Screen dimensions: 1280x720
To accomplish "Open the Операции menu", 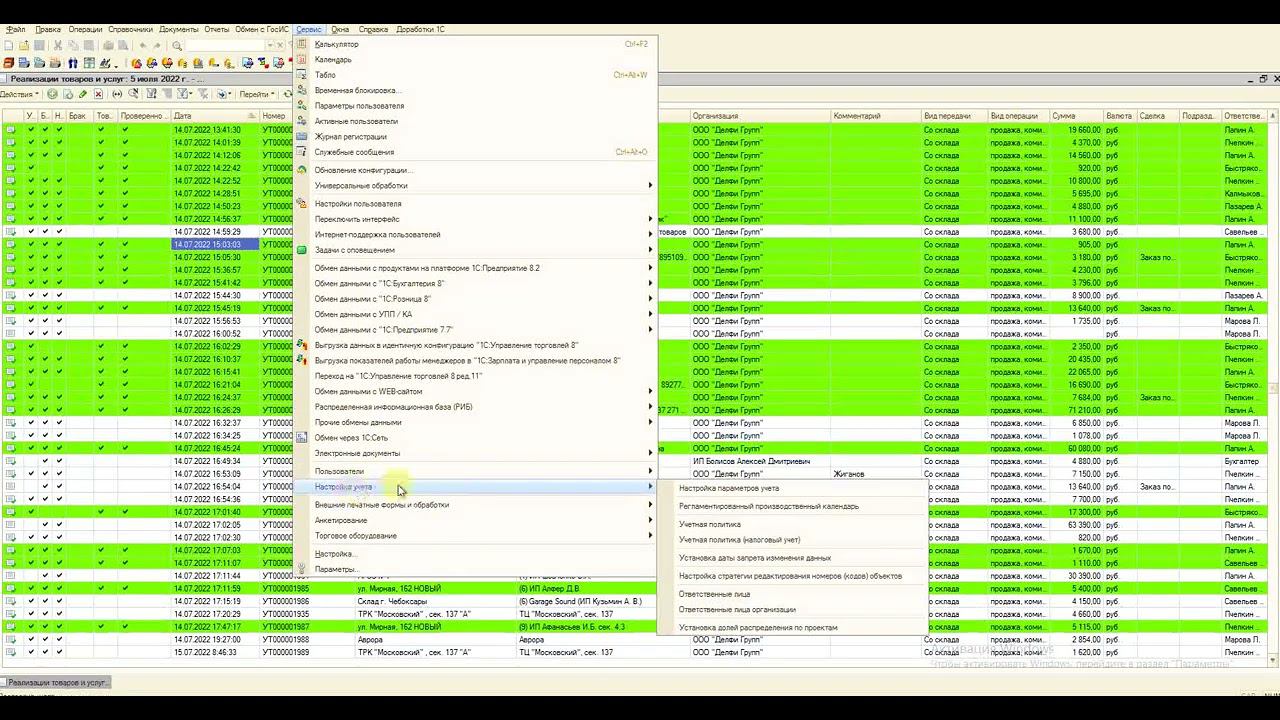I will click(85, 29).
